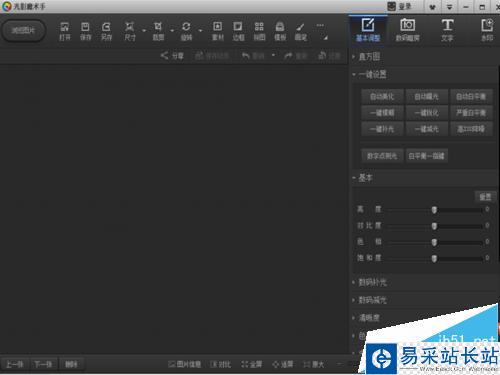Viewport: 500px width, 375px height.
Task: Open the undo history dropdown arrow
Action: coord(273,55)
